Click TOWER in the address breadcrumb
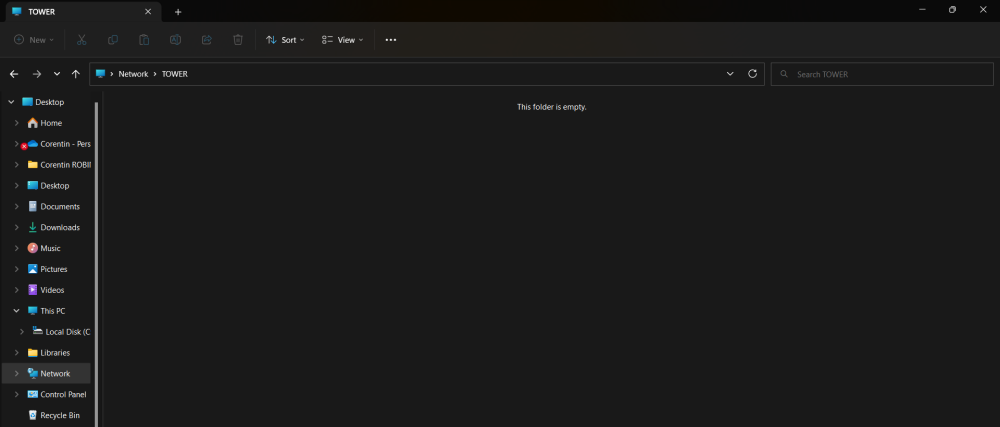 (x=175, y=74)
